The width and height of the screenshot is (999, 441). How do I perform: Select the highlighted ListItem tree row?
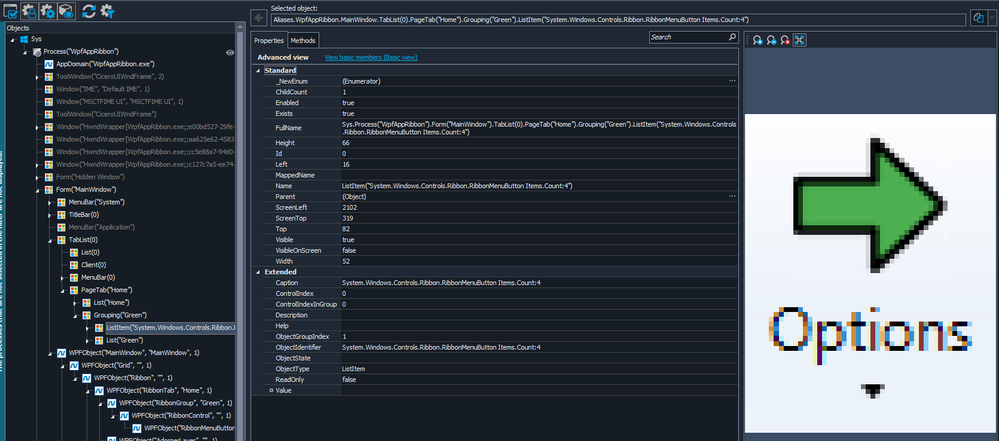171,328
